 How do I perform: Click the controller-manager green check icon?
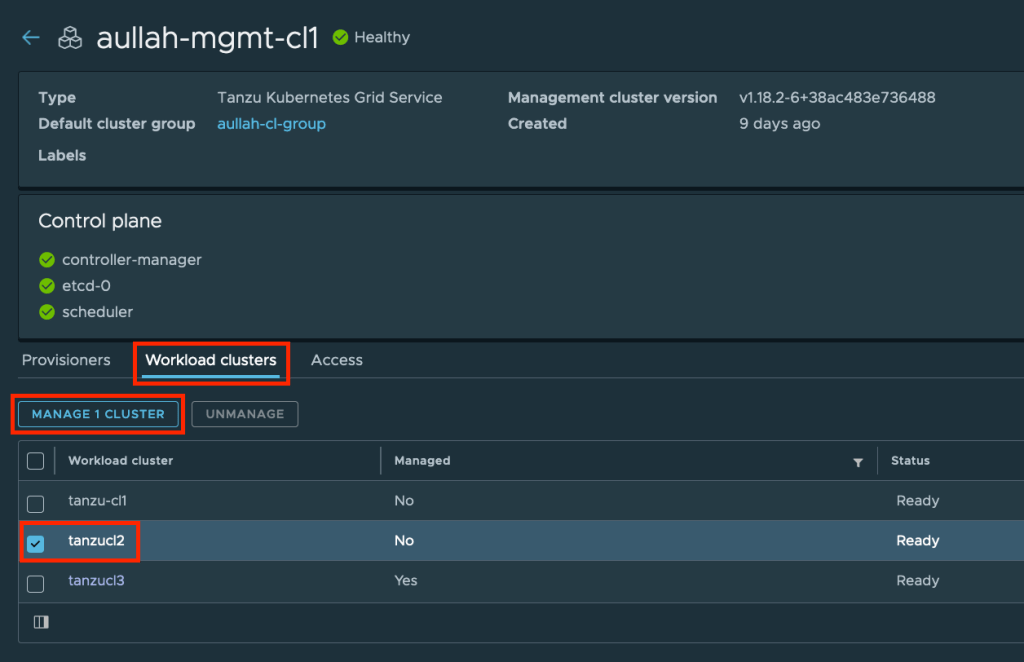tap(46, 260)
